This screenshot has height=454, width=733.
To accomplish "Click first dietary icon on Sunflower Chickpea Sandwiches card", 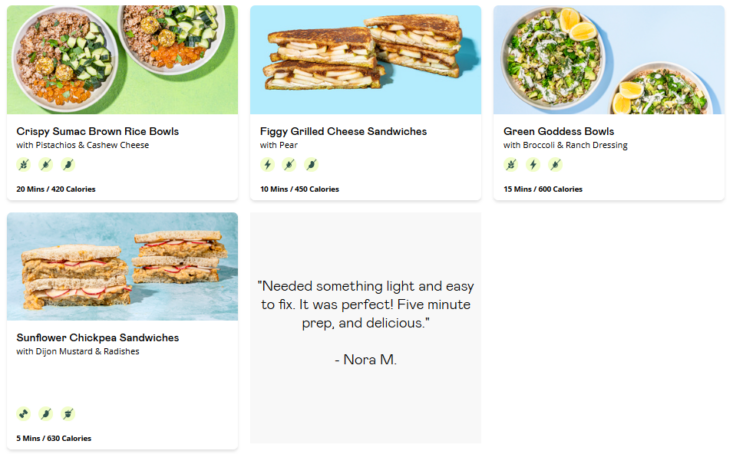I will pyautogui.click(x=24, y=413).
